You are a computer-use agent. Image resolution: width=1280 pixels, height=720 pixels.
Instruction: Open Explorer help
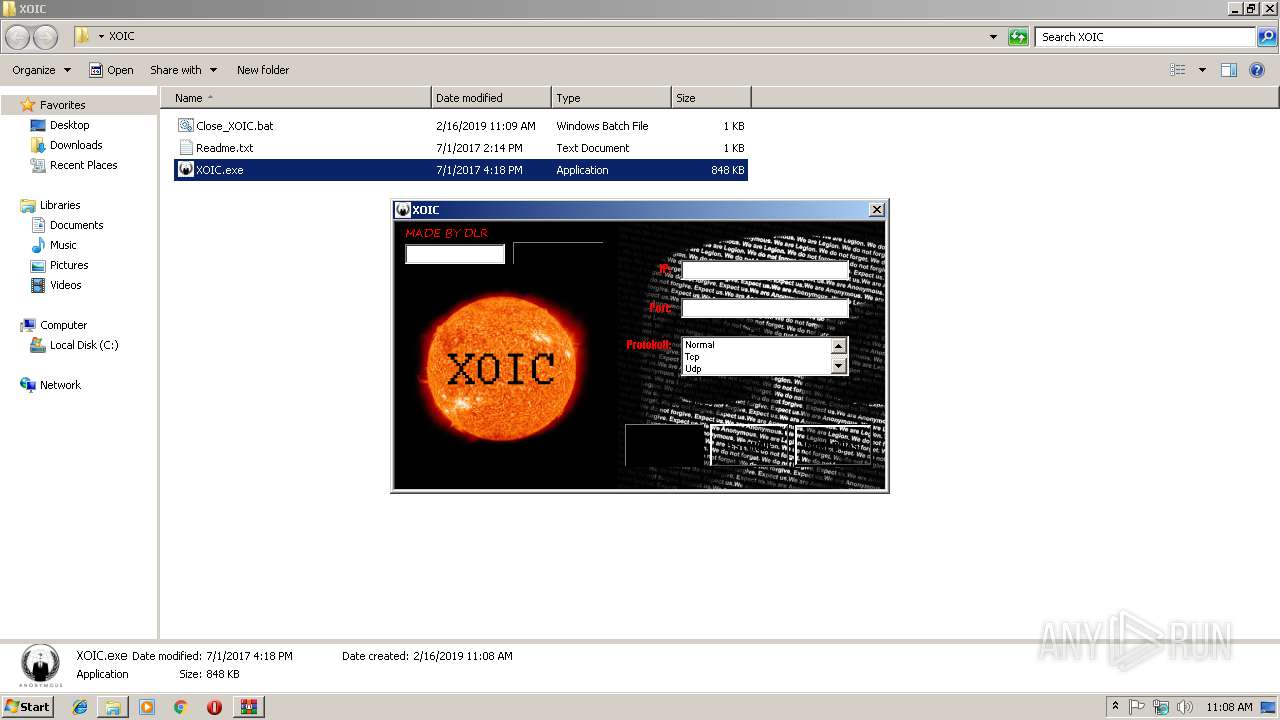click(x=1258, y=70)
